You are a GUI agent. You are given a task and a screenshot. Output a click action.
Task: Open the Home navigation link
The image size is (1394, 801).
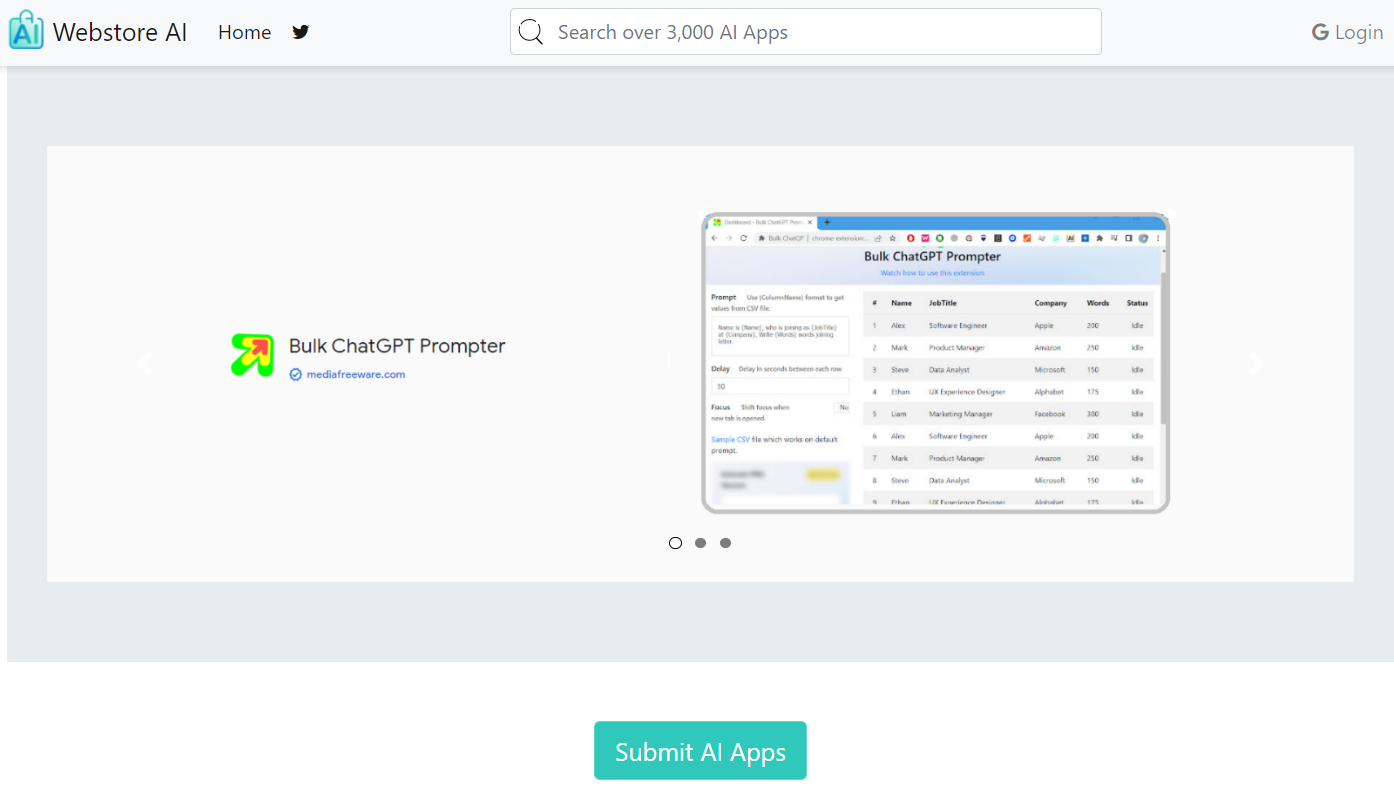pyautogui.click(x=245, y=32)
